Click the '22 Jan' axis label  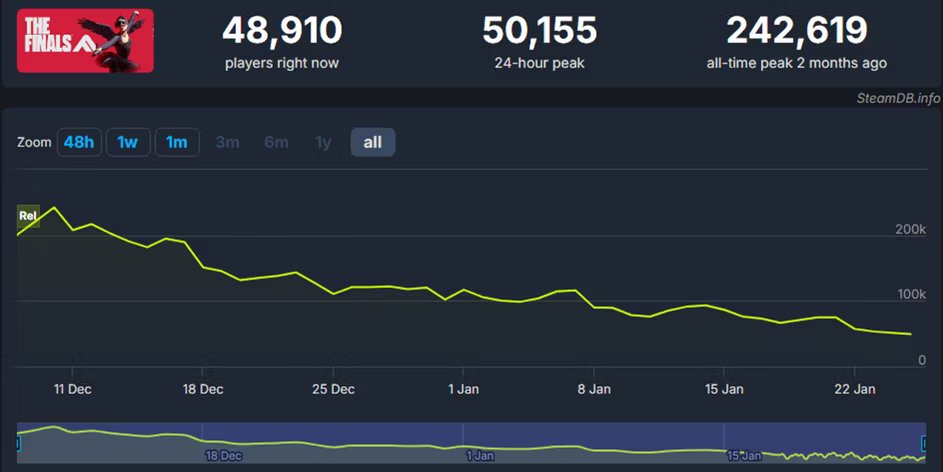pyautogui.click(x=855, y=389)
